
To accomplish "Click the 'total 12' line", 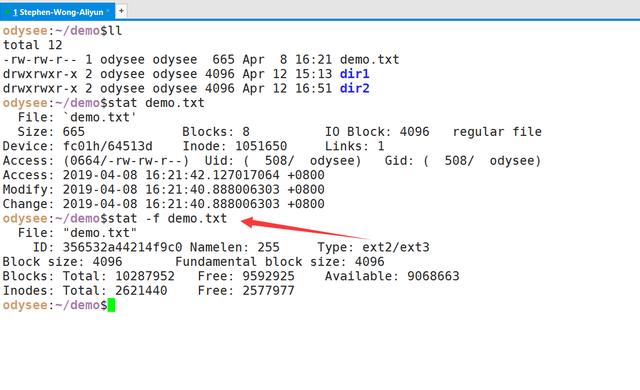I will coord(32,45).
